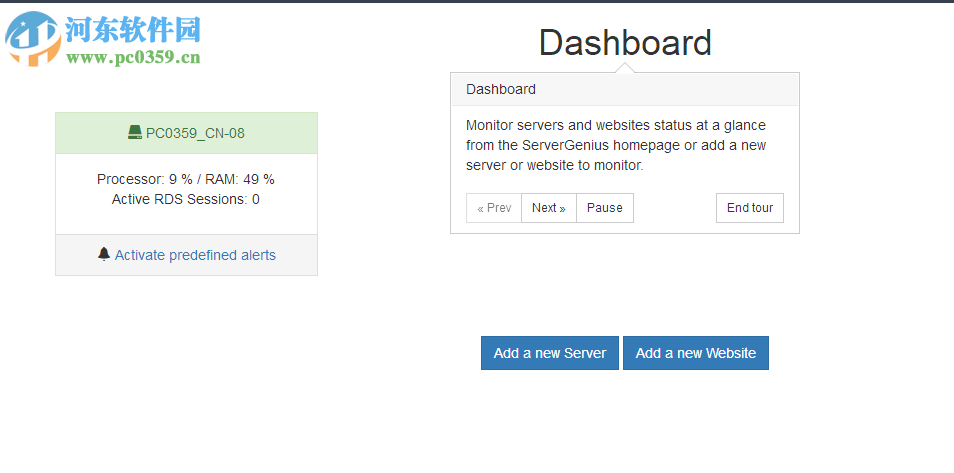Go to previous tour step with Prev
The image size is (954, 473).
pos(494,208)
